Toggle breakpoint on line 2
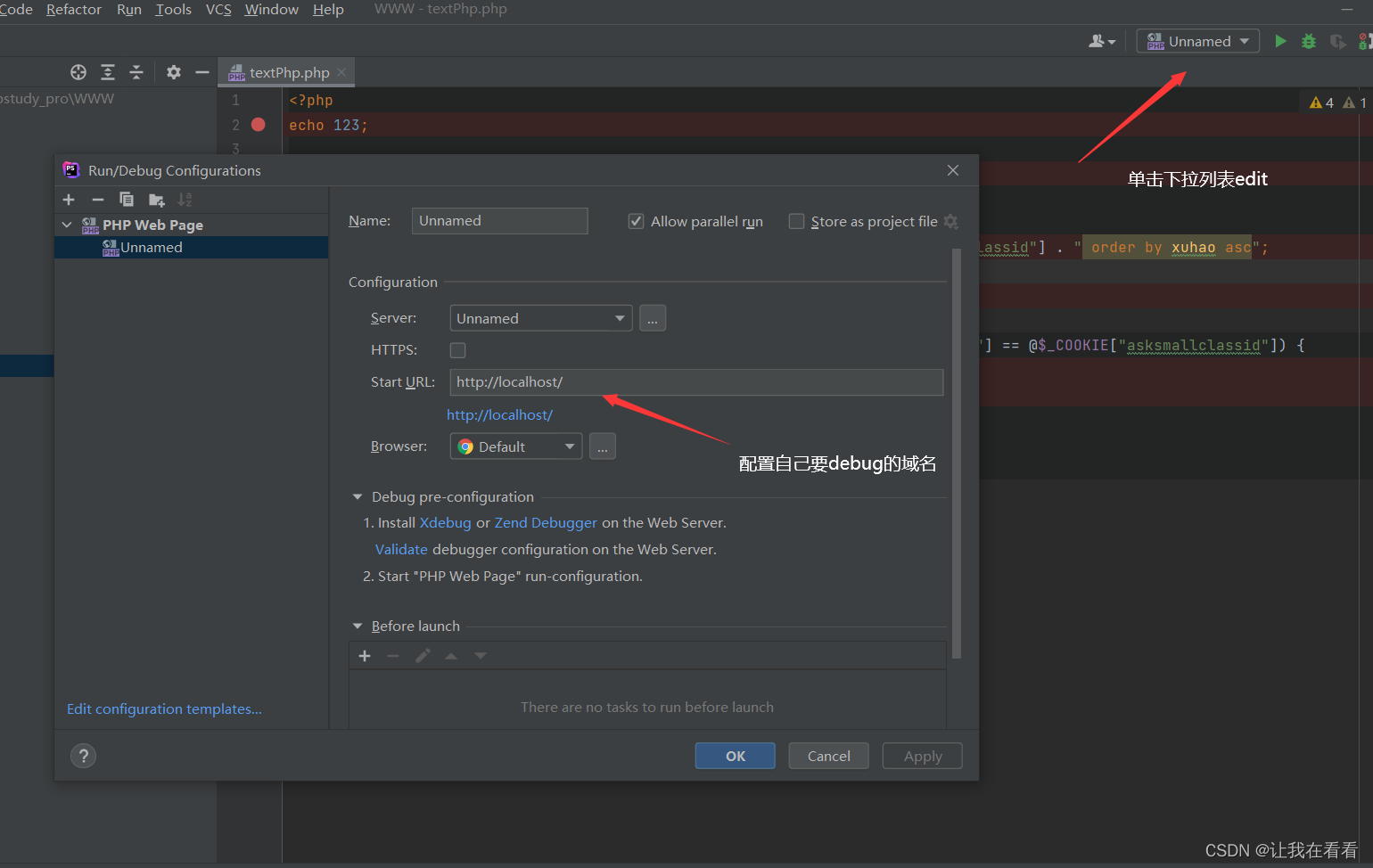This screenshot has width=1373, height=868. tap(259, 125)
